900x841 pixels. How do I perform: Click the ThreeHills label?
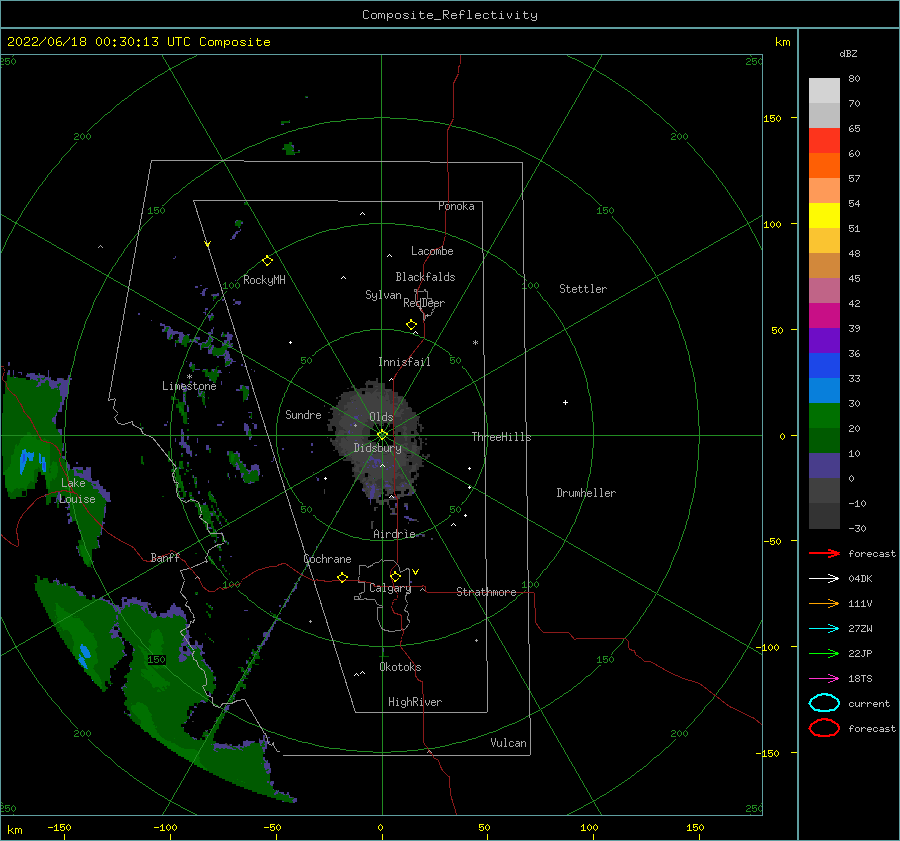(501, 437)
